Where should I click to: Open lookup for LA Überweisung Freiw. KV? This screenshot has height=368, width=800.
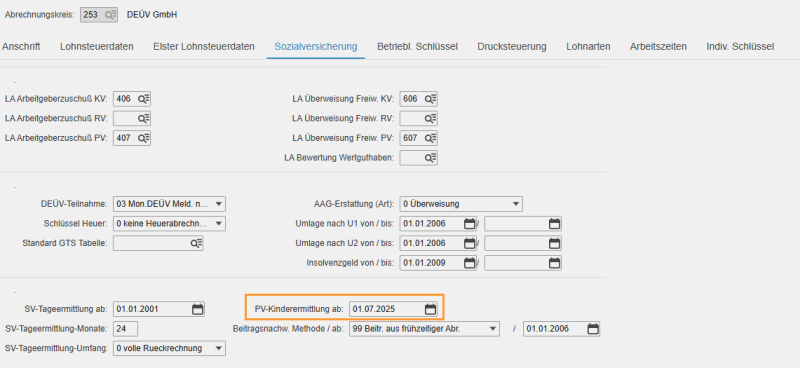[x=431, y=99]
